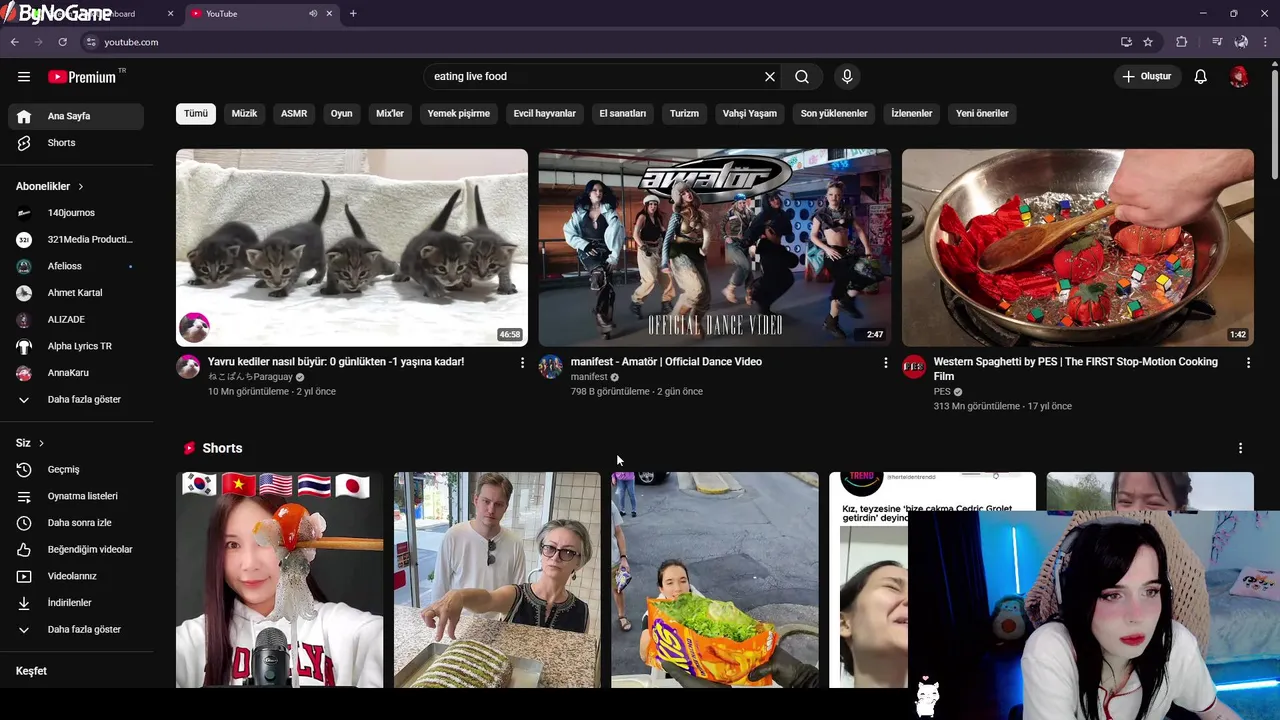Open the 140journos subscription channel

click(76, 213)
